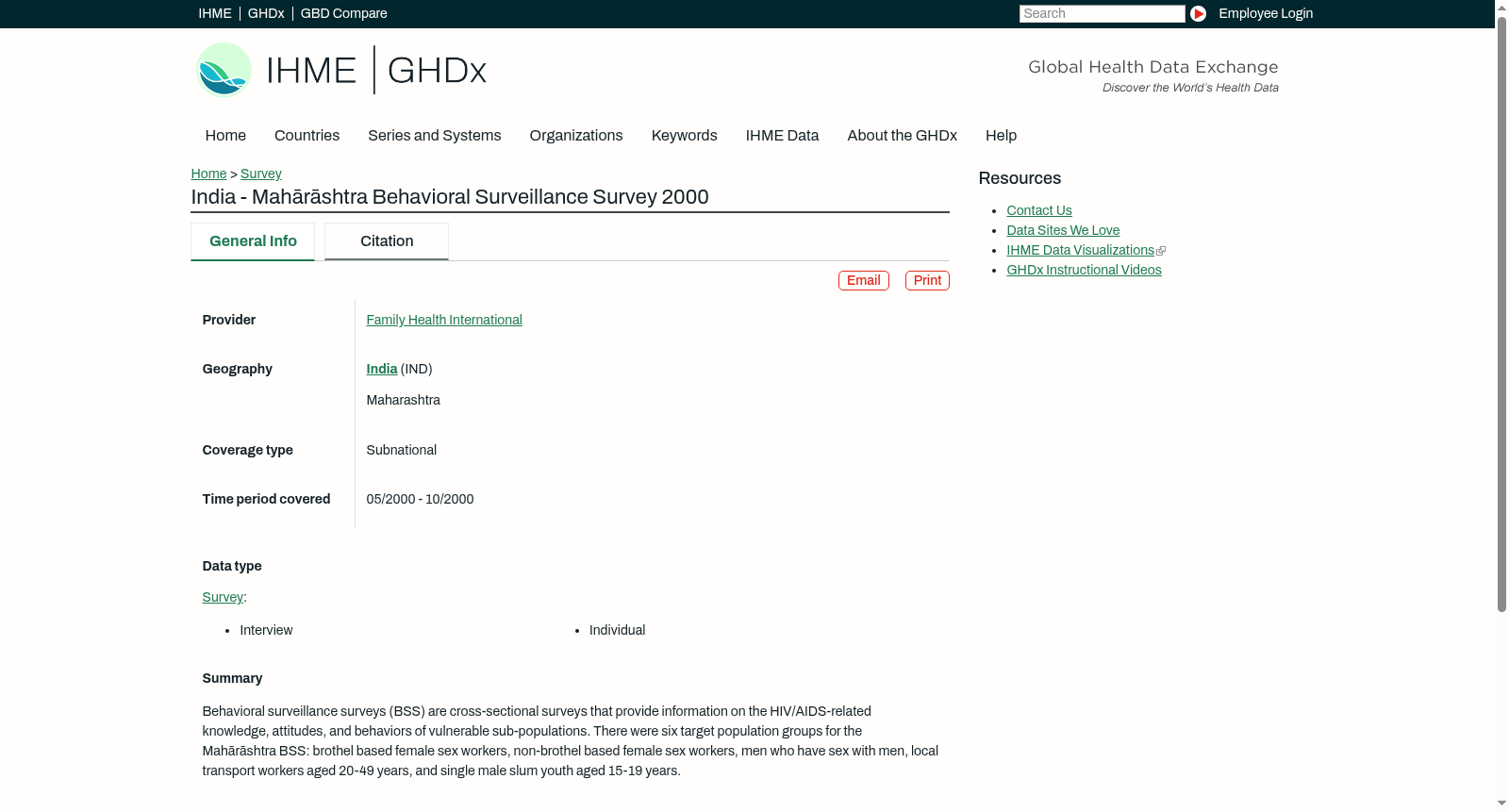Switch to the Citation tab
Viewport: 1509px width, 812px height.
point(387,241)
